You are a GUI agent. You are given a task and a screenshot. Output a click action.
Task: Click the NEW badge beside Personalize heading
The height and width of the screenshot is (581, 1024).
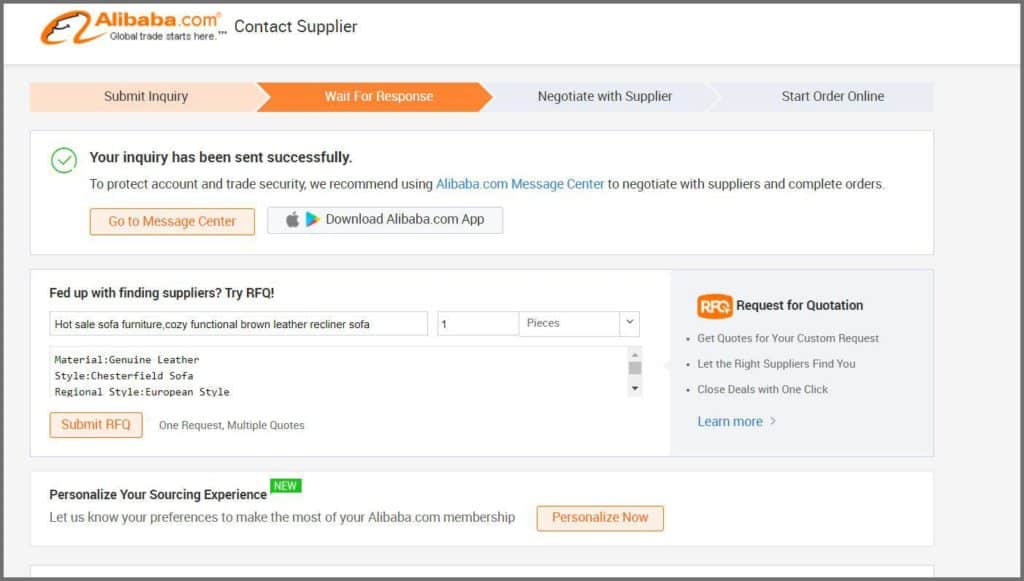(x=285, y=486)
